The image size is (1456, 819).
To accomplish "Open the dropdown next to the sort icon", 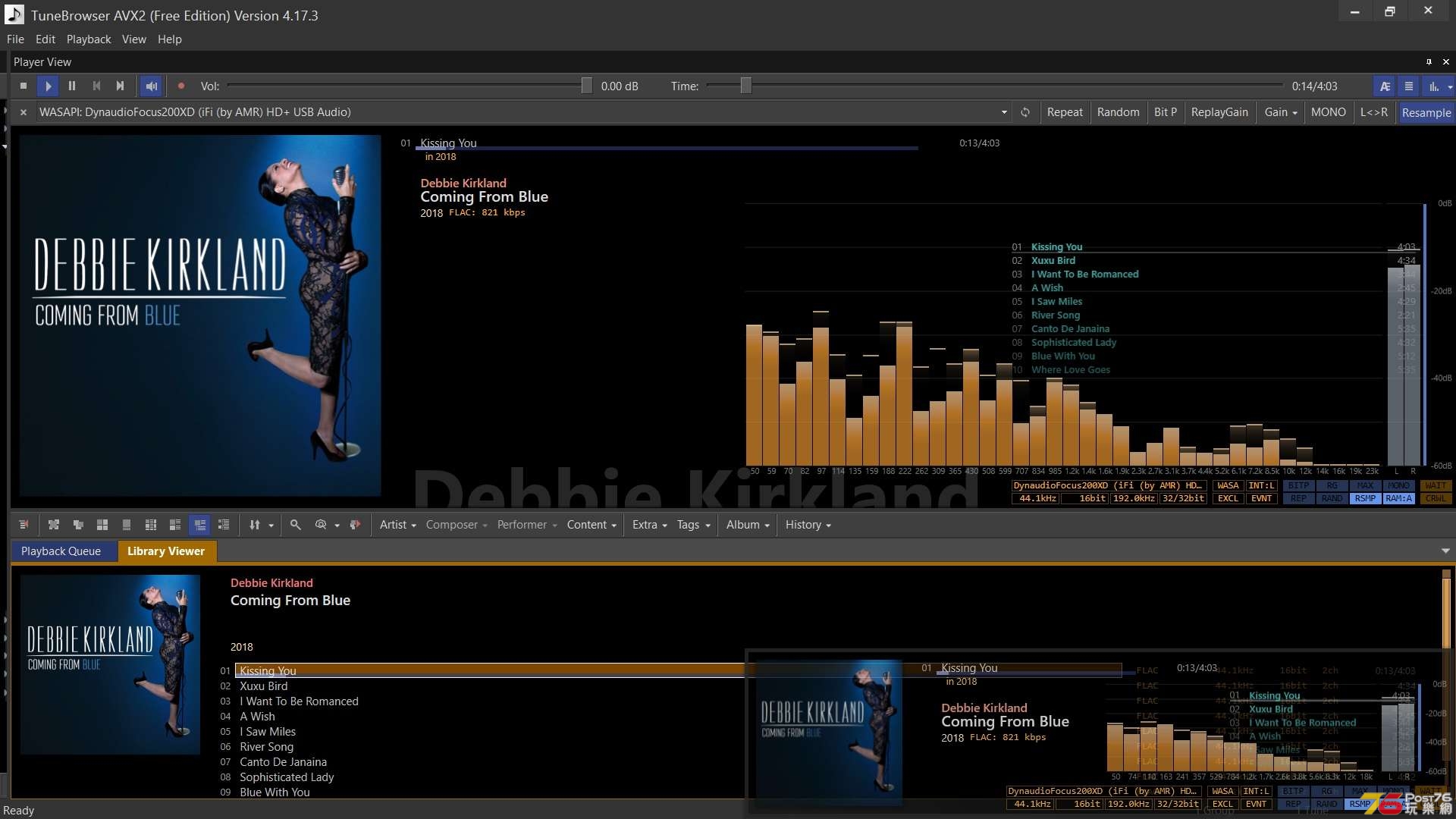I will point(271,526).
